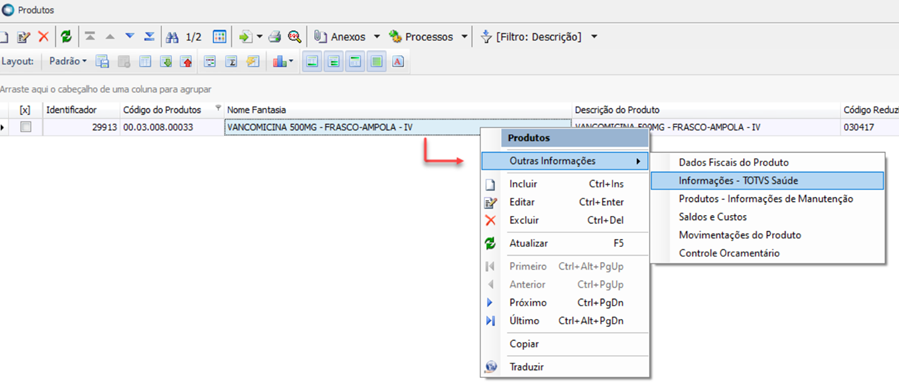Click the grouped rows layout icon
This screenshot has height=386, width=900.
click(210, 61)
